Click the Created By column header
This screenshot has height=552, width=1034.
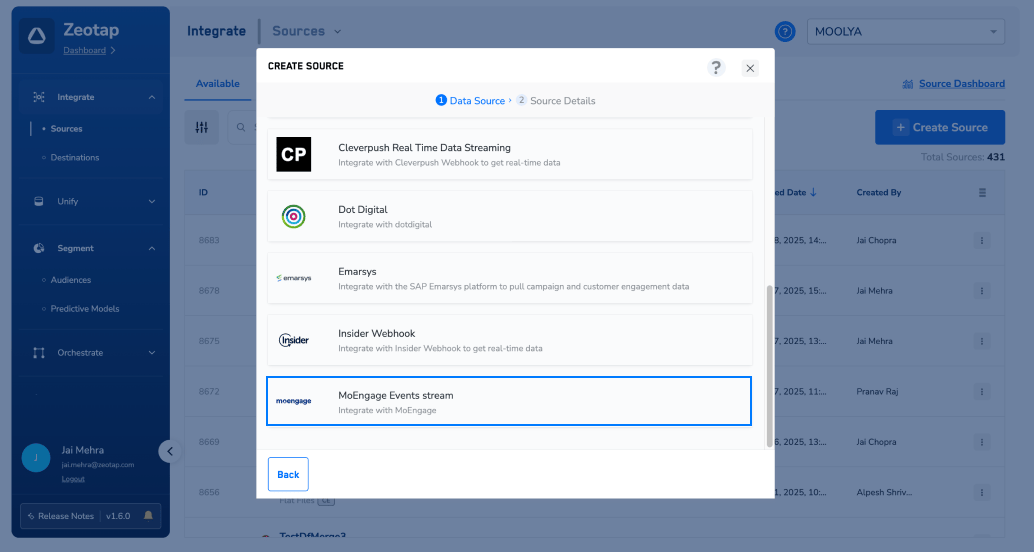pyautogui.click(x=879, y=193)
